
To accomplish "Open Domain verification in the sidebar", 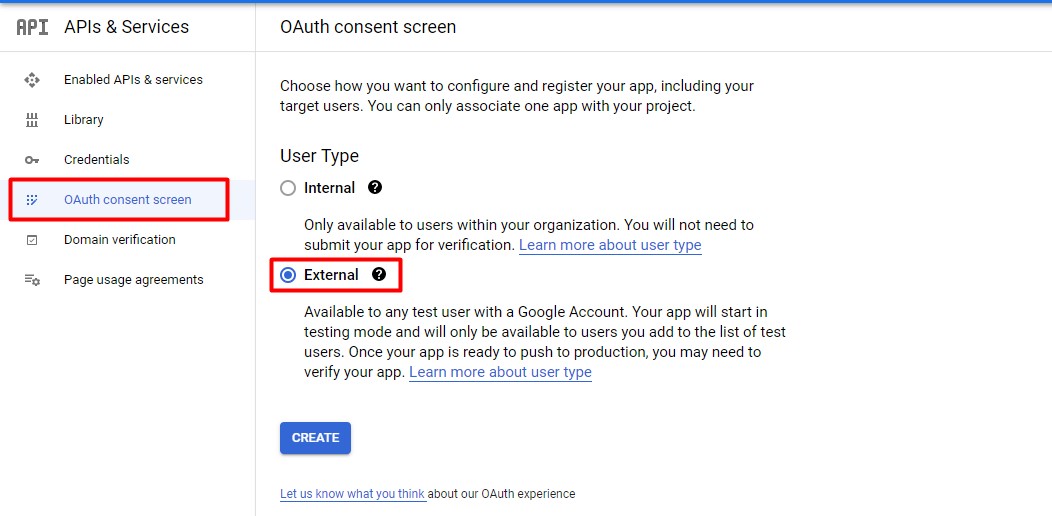I will [120, 240].
